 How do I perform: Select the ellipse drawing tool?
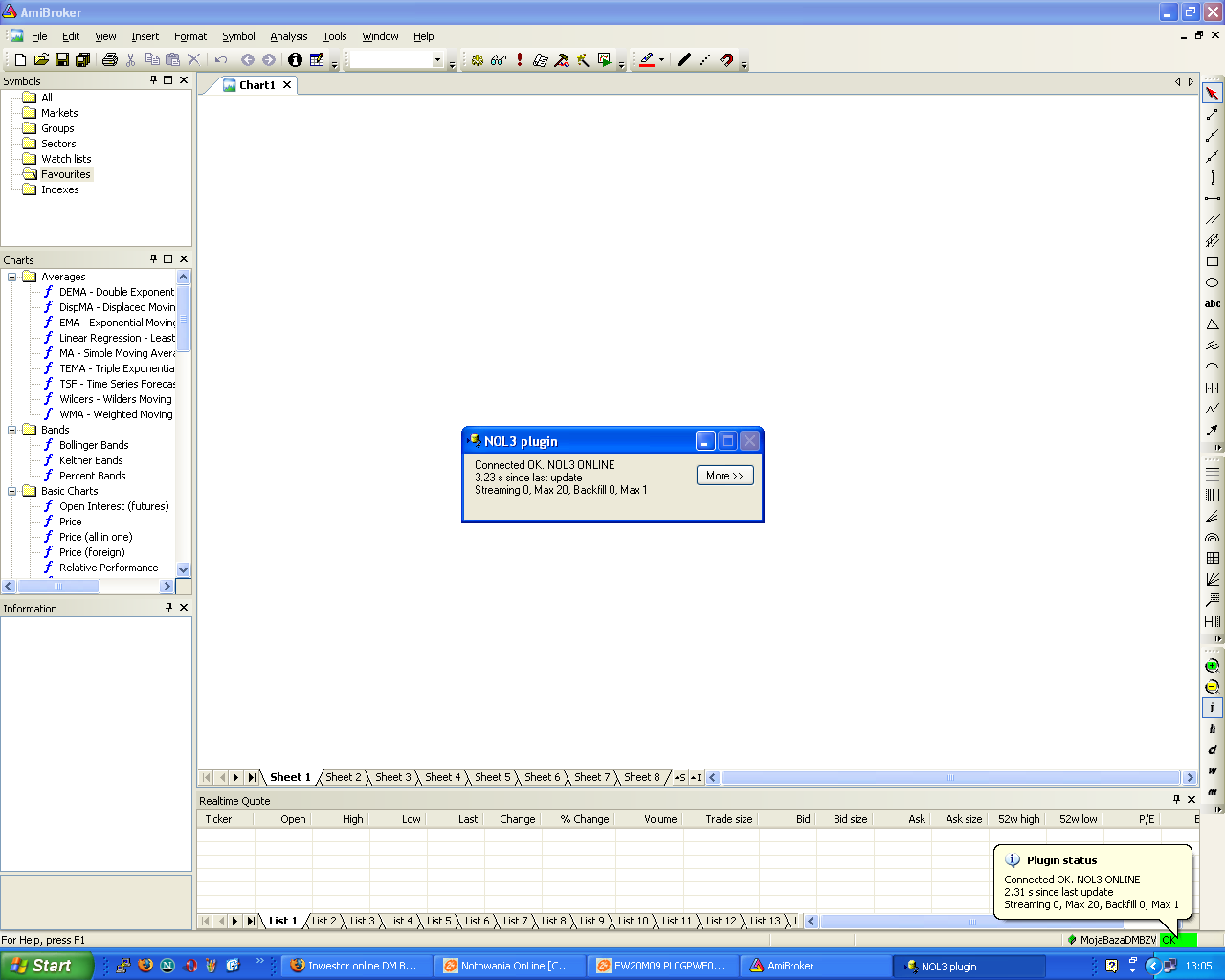click(x=1213, y=282)
